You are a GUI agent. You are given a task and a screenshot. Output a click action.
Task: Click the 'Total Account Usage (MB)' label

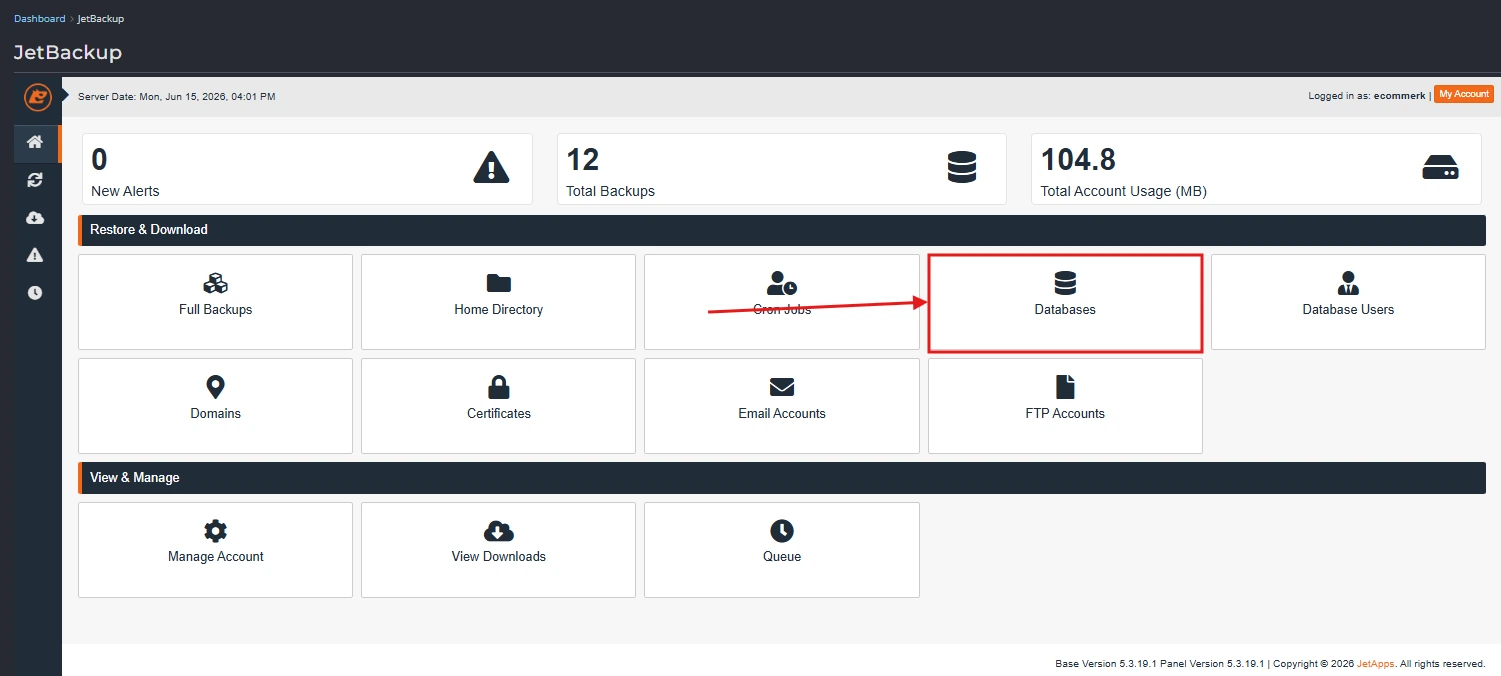[1124, 191]
